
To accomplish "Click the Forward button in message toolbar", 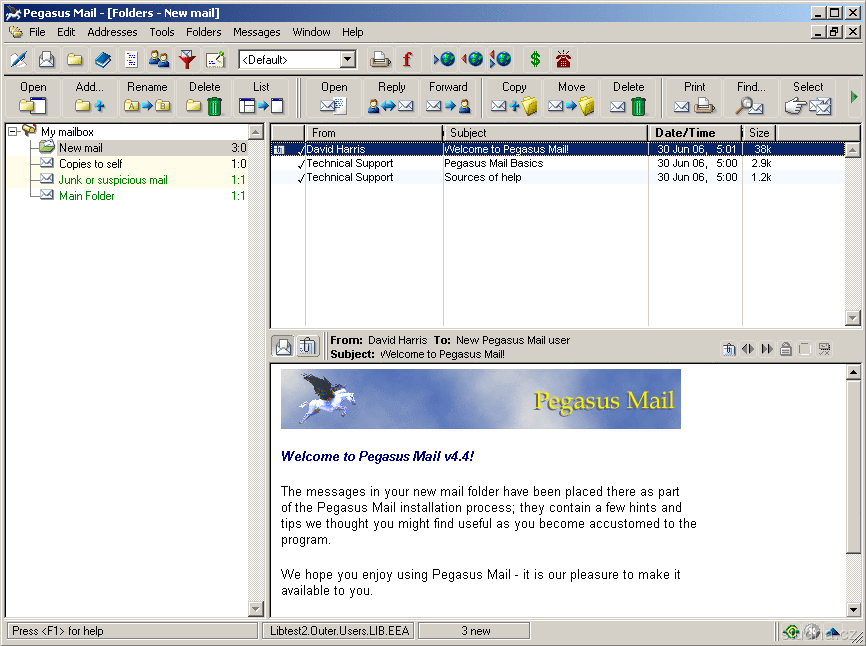I will coord(448,98).
